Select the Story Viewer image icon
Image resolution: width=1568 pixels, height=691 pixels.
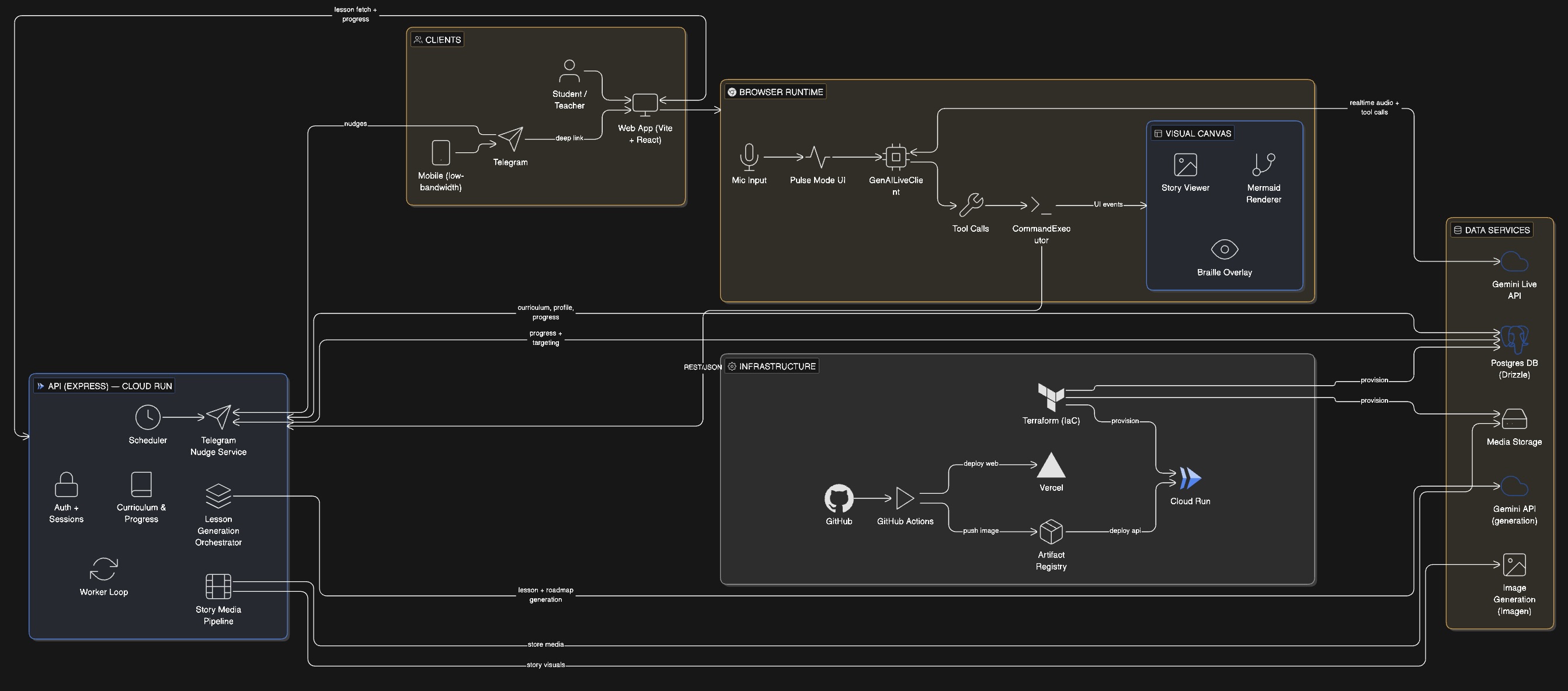pos(1184,165)
